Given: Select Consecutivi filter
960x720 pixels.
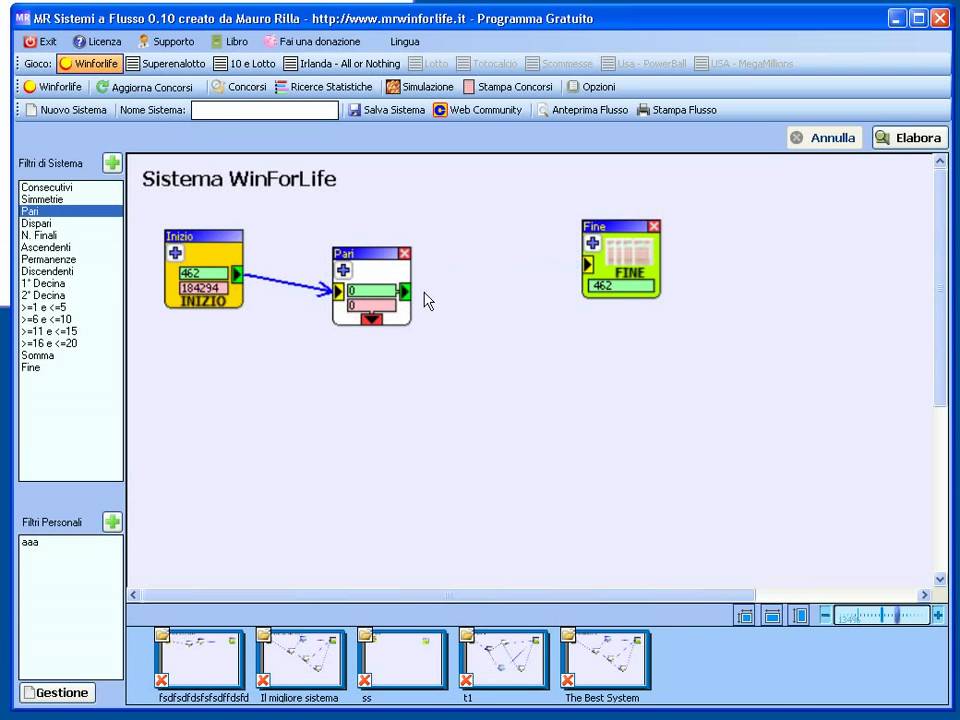Looking at the screenshot, I should click(71, 187).
